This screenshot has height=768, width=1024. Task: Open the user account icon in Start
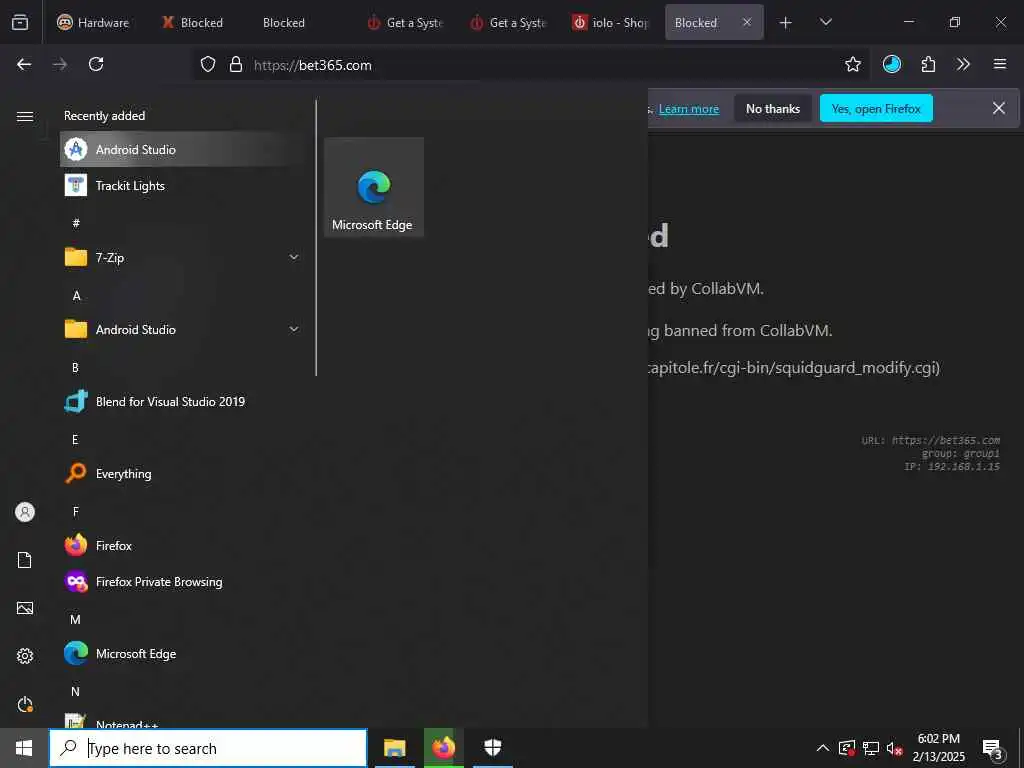coord(25,512)
